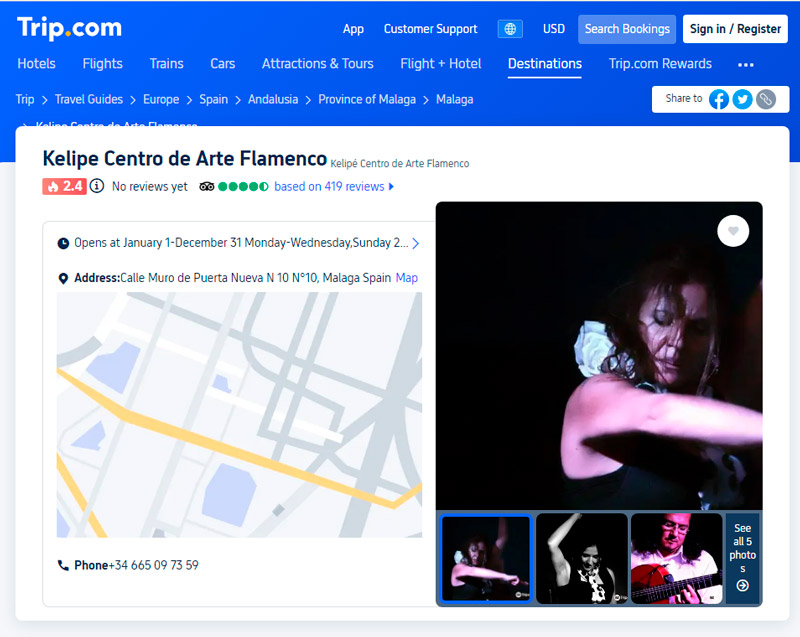Share to Twitter
This screenshot has width=800, height=637.
click(742, 99)
